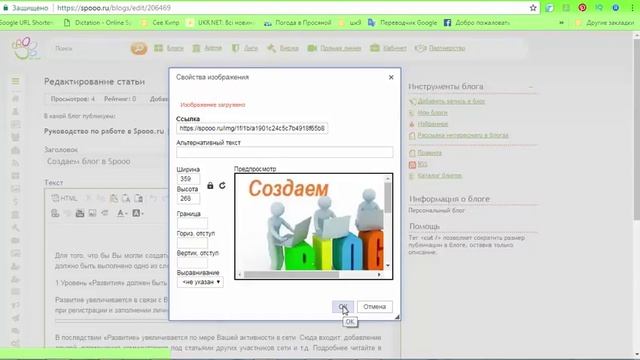Click the preview scroll left arrow
The height and width of the screenshot is (360, 640).
coord(240,275)
